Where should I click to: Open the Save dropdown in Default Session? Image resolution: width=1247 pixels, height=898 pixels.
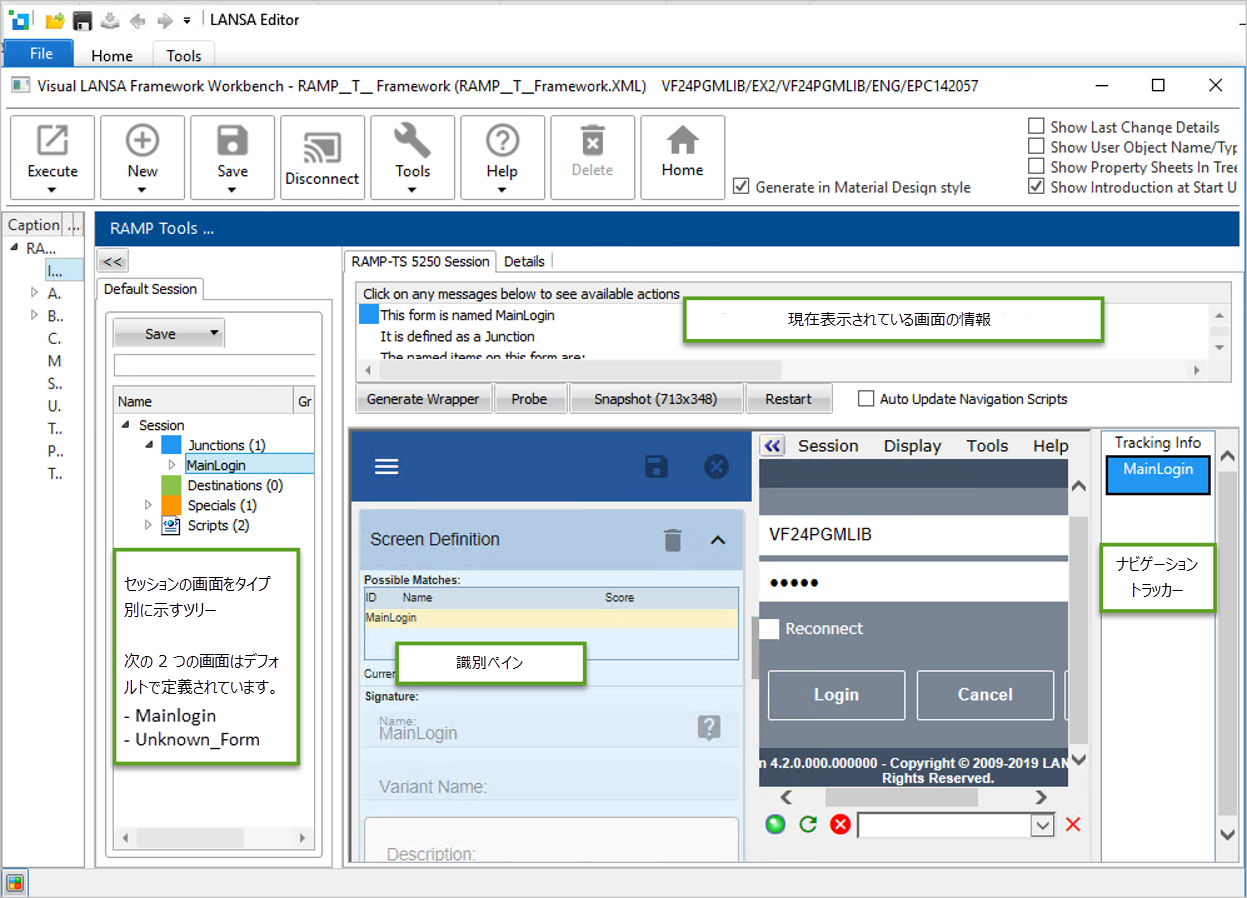point(213,334)
